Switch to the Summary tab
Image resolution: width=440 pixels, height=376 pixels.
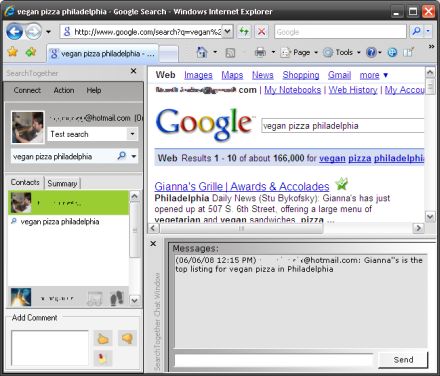click(62, 183)
